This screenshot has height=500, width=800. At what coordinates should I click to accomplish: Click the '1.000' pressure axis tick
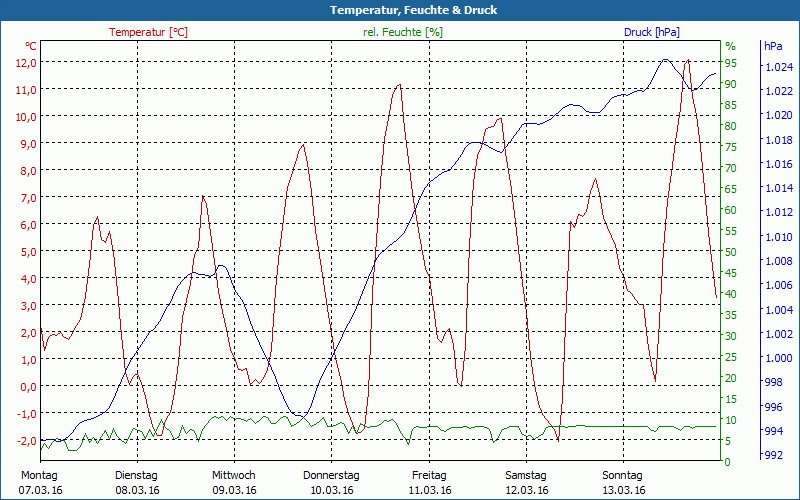coord(777,359)
